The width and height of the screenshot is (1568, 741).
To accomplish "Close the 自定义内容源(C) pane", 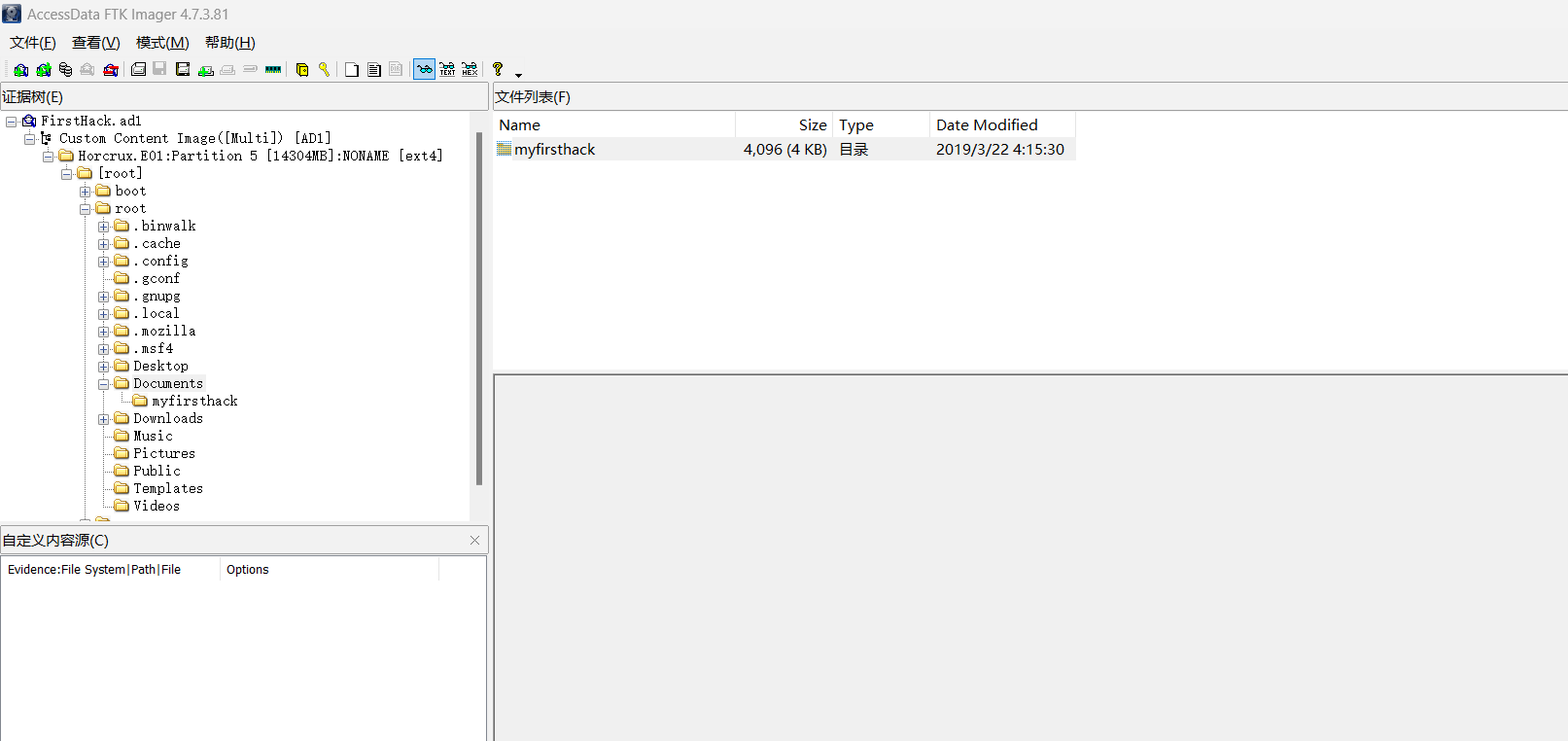I will click(474, 541).
